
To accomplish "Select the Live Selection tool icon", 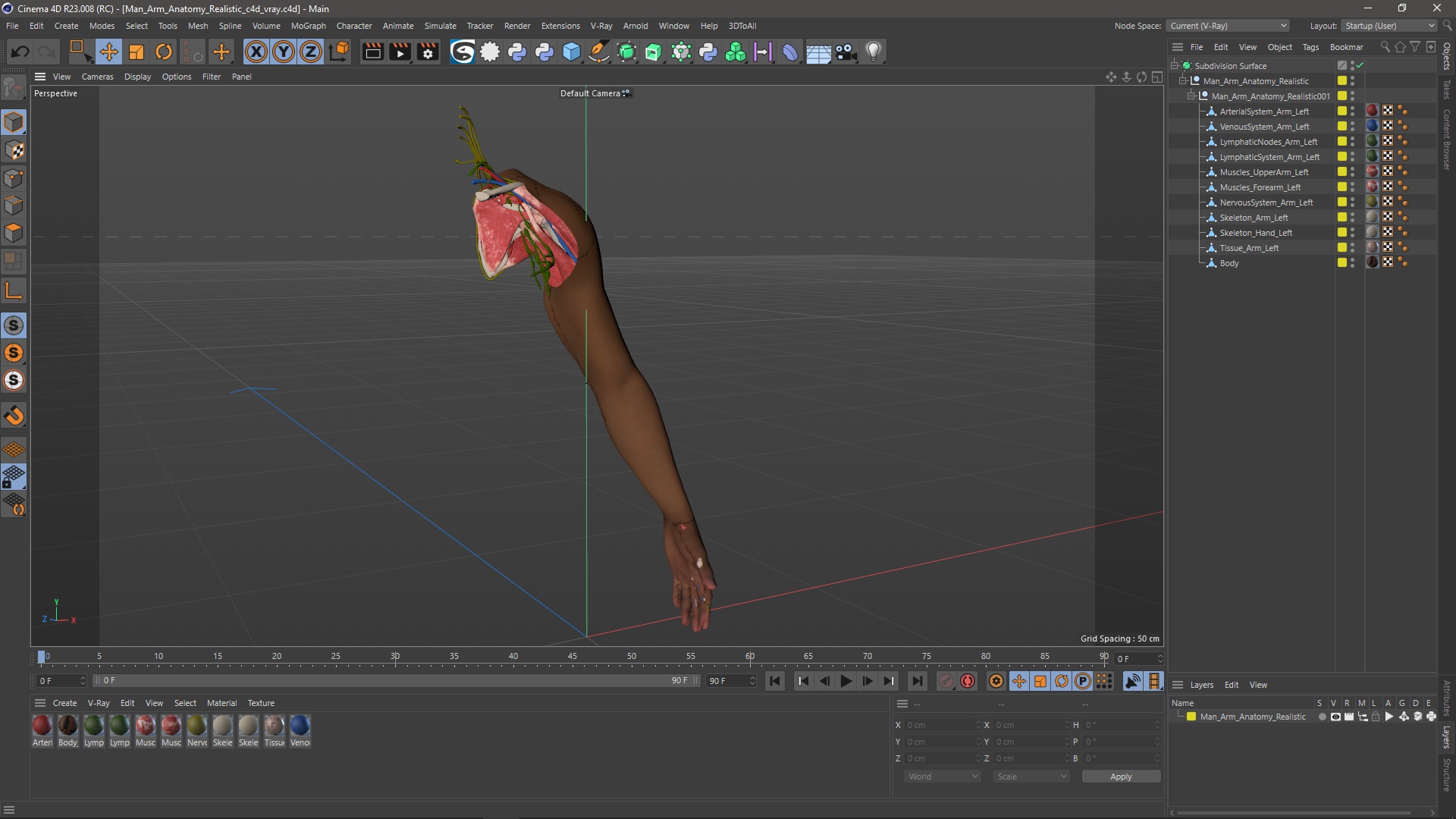I will pyautogui.click(x=79, y=51).
